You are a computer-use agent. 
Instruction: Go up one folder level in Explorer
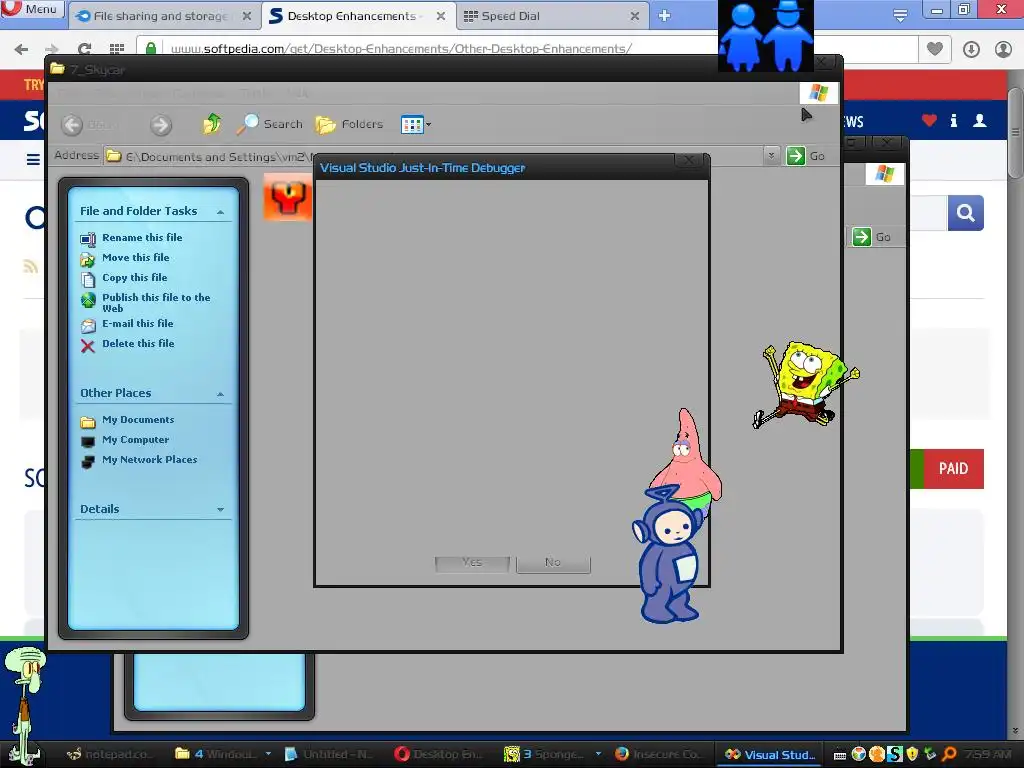pos(212,123)
